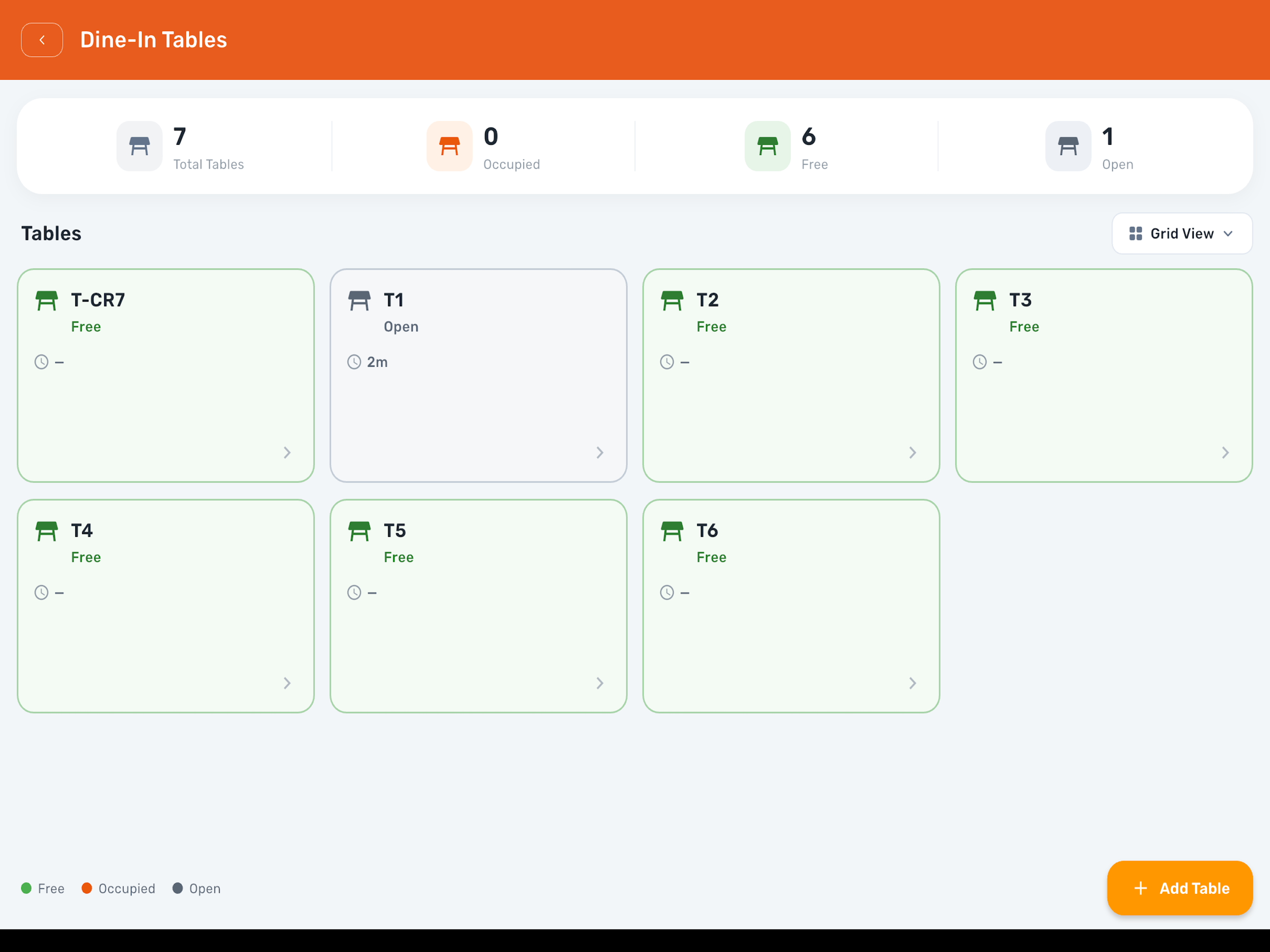
Task: Click the orange Occupied table icon
Action: 449,146
